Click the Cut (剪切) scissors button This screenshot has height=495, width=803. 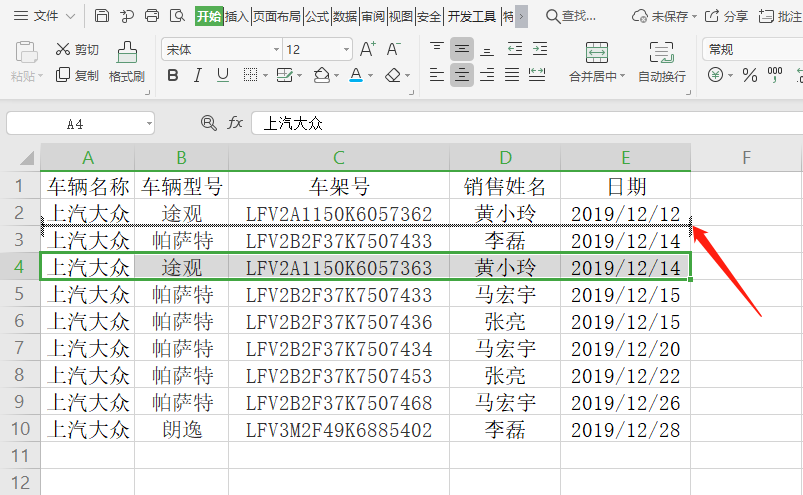pyautogui.click(x=77, y=49)
